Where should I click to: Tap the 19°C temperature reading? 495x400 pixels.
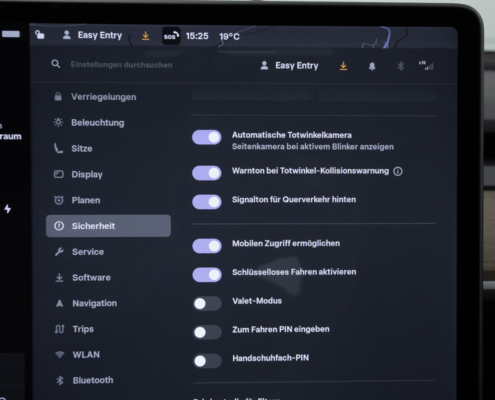click(229, 36)
